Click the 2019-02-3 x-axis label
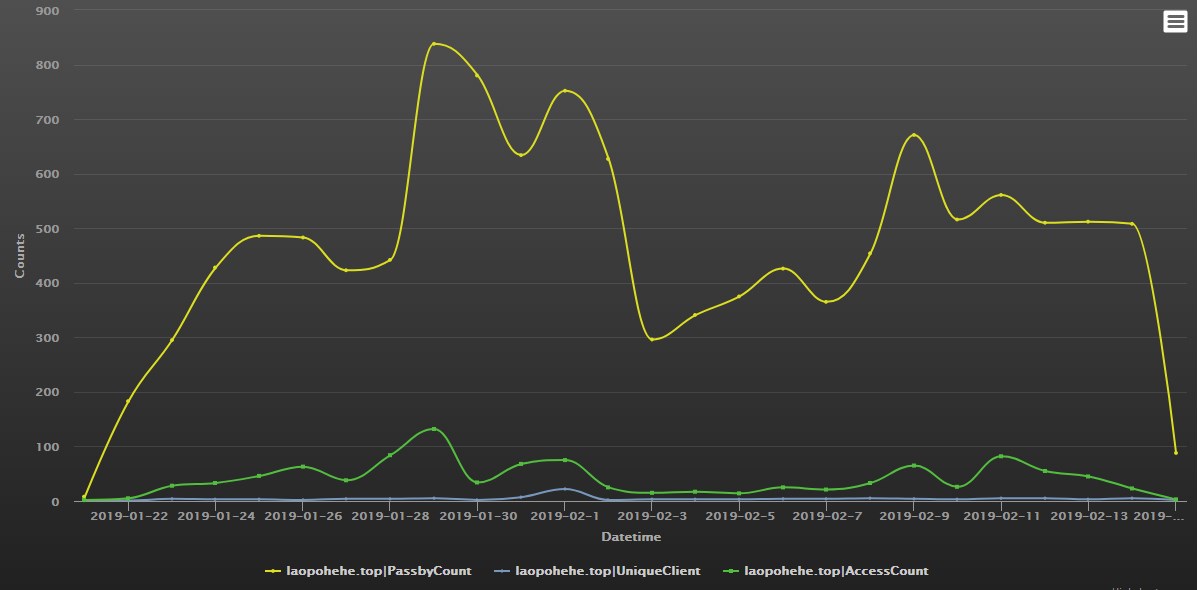Viewport: 1198px width, 590px height. (652, 516)
